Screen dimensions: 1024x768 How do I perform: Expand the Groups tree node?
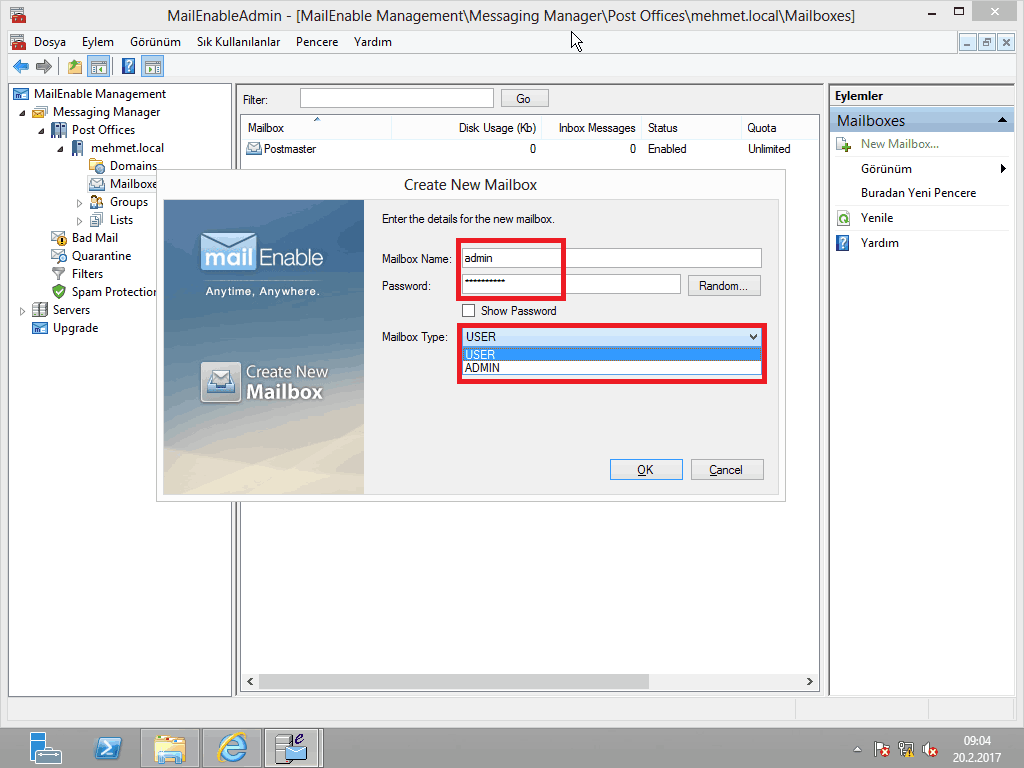(x=81, y=203)
